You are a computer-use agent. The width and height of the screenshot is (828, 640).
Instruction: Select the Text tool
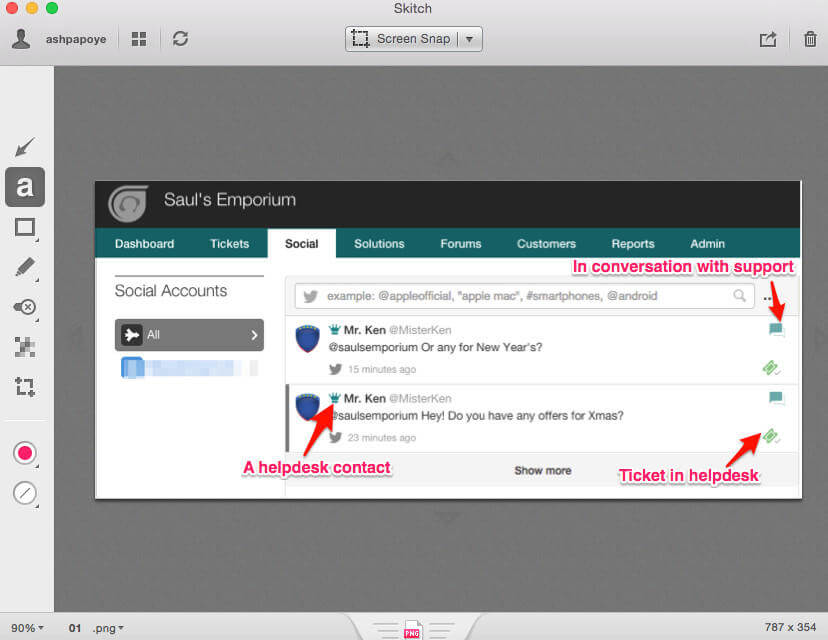25,187
